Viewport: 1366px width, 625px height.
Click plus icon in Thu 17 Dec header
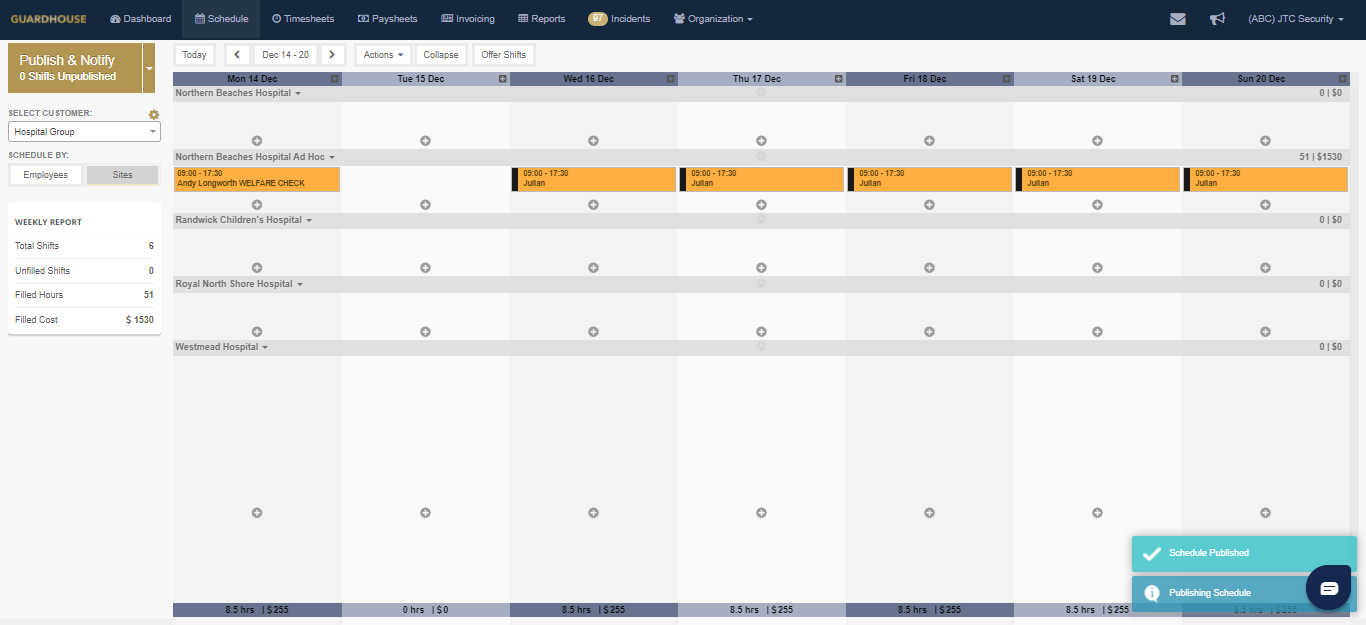click(839, 79)
